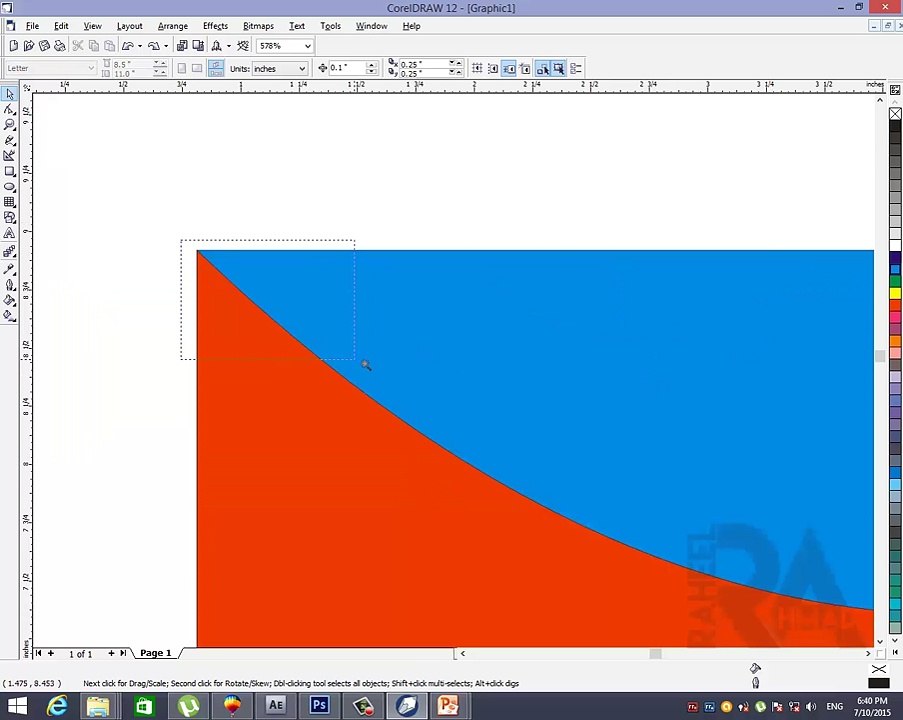Click the paper width stepper arrows
903x720 pixels.
tap(160, 63)
